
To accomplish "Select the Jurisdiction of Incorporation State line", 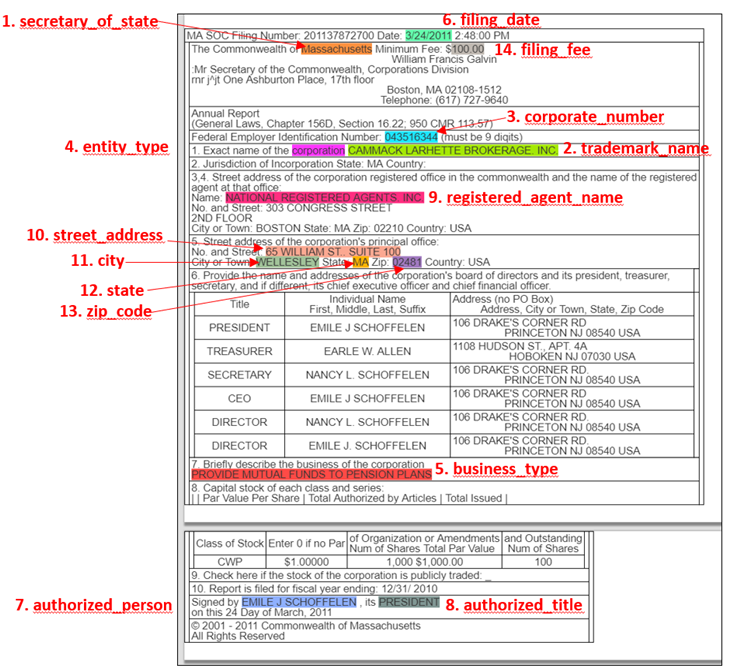I will (x=308, y=164).
